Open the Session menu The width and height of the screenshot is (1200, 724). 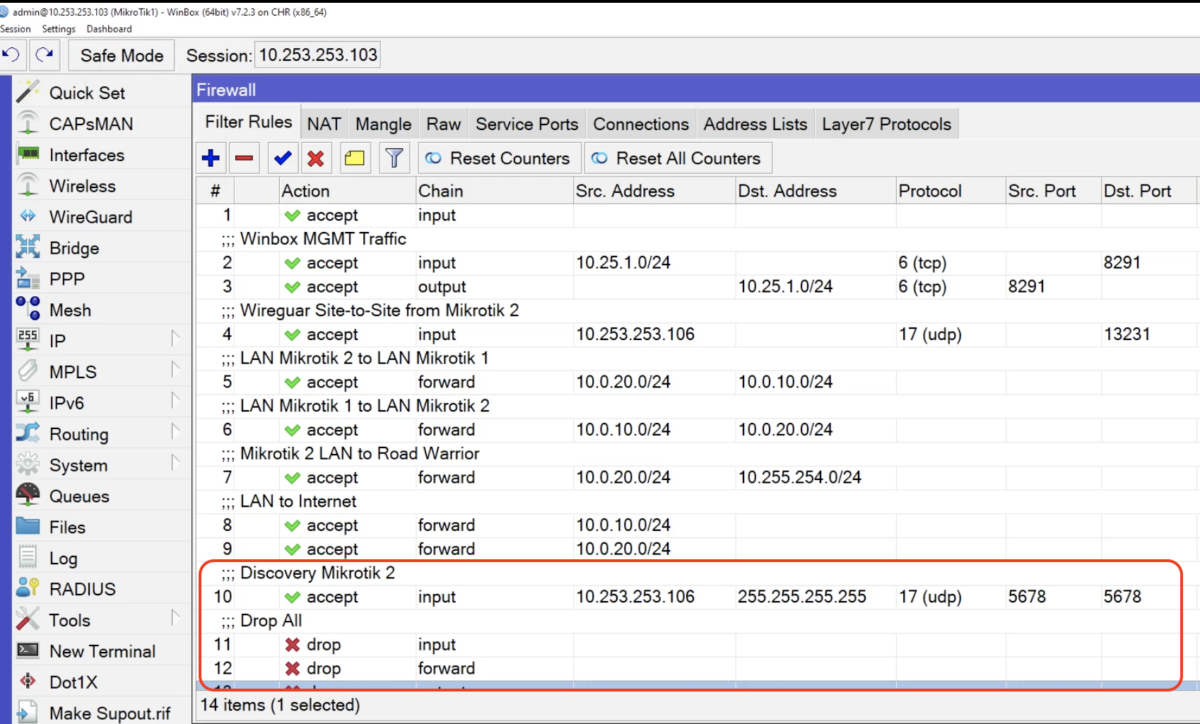pyautogui.click(x=14, y=29)
